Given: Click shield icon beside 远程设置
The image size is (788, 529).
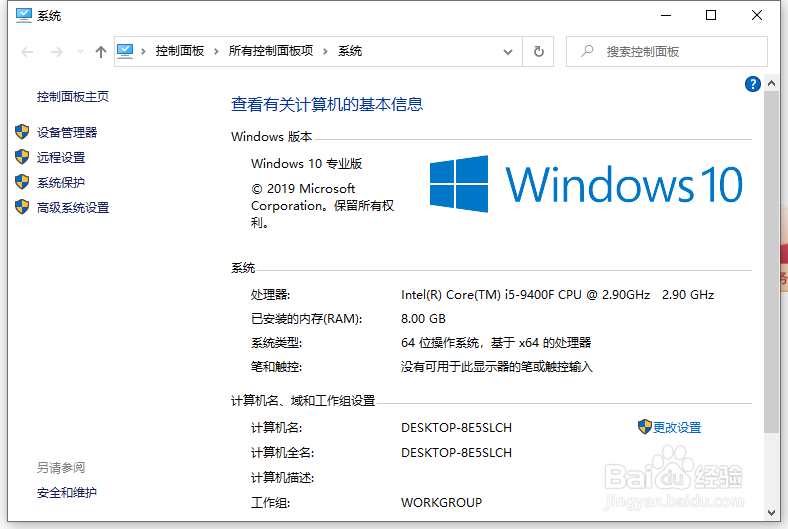Looking at the screenshot, I should pyautogui.click(x=22, y=157).
